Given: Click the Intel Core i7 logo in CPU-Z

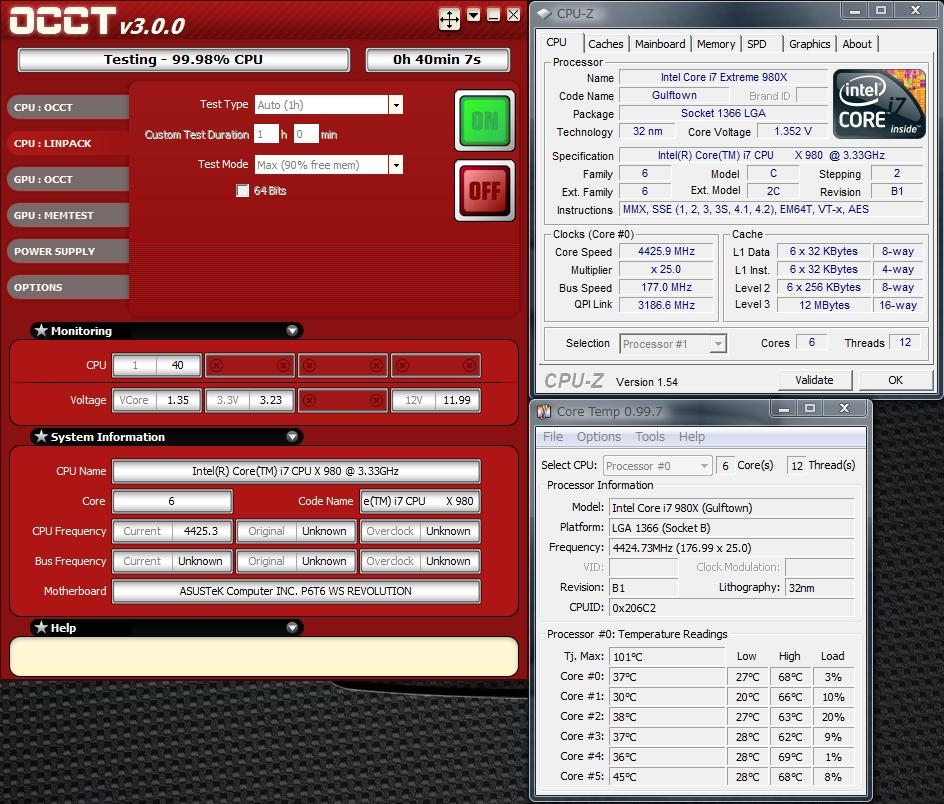Looking at the screenshot, I should [x=878, y=103].
